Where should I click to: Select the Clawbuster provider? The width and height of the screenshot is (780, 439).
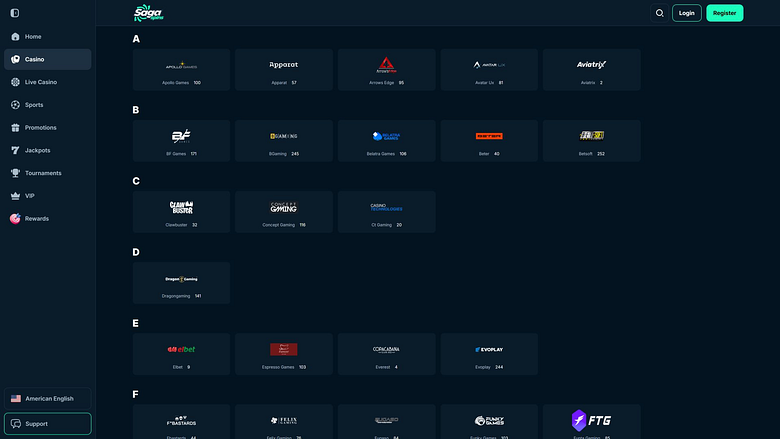click(x=181, y=212)
